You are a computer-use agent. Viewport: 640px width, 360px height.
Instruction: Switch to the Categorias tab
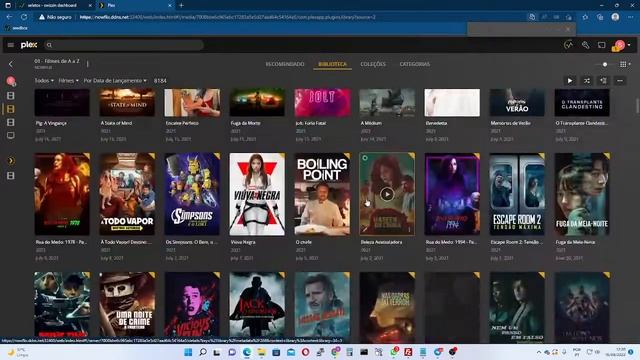coord(415,64)
